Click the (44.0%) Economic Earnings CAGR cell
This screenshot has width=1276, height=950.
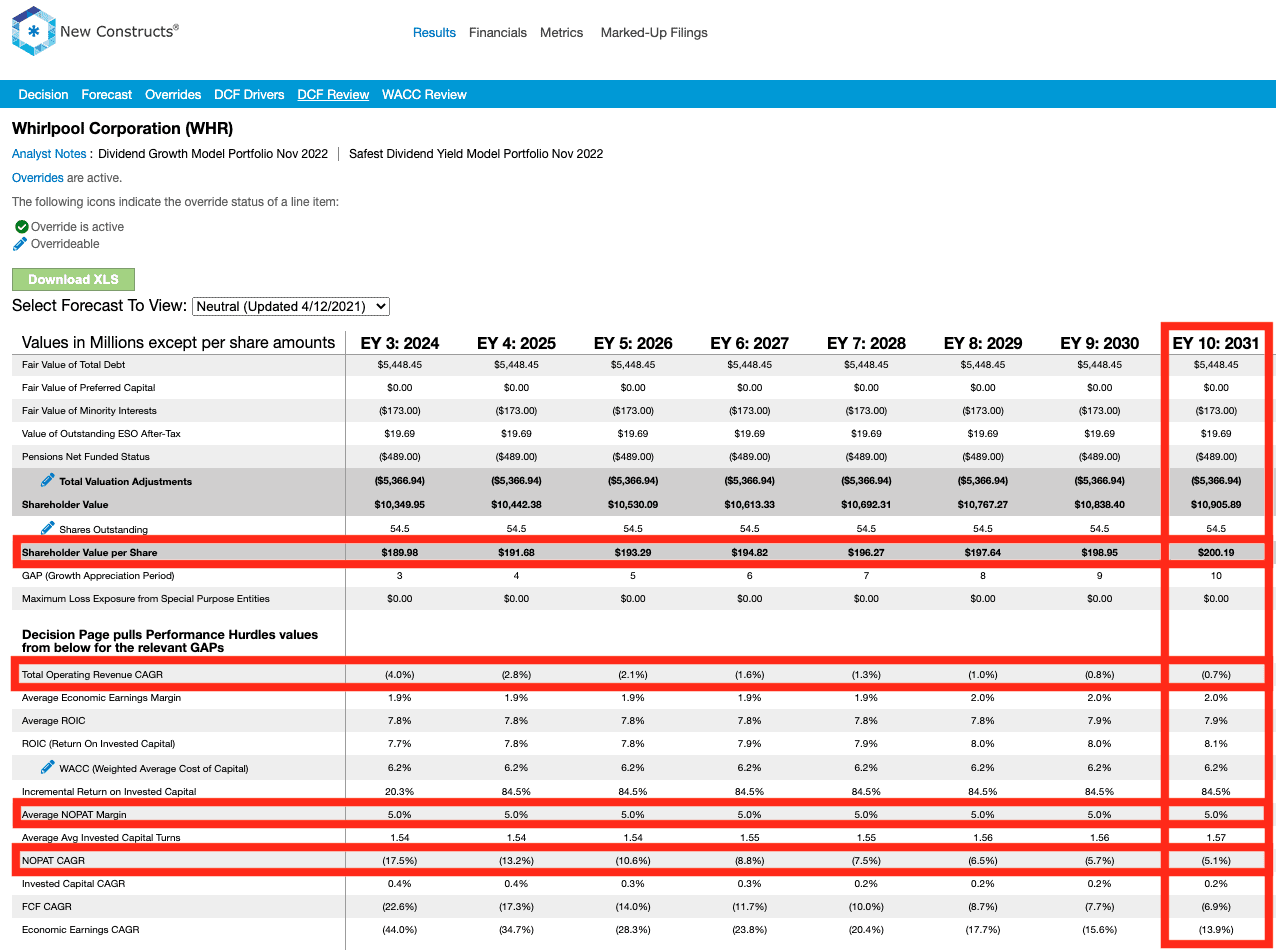[x=400, y=930]
